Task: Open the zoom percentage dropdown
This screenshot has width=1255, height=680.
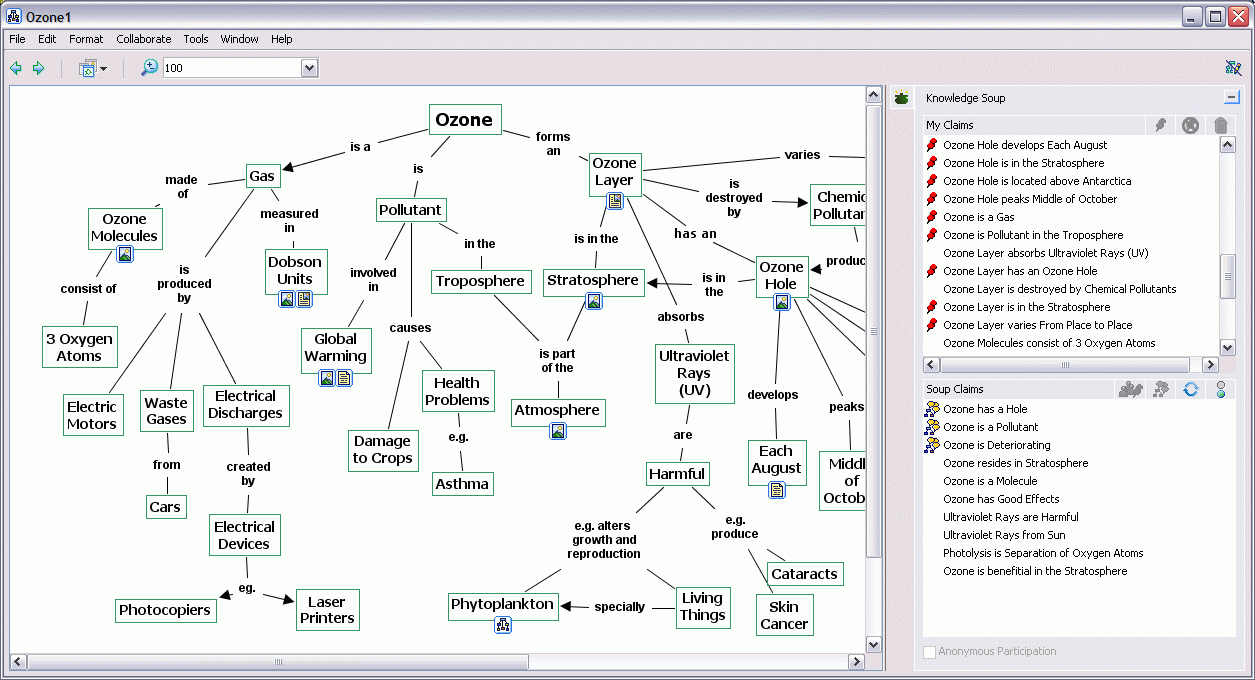Action: click(309, 68)
